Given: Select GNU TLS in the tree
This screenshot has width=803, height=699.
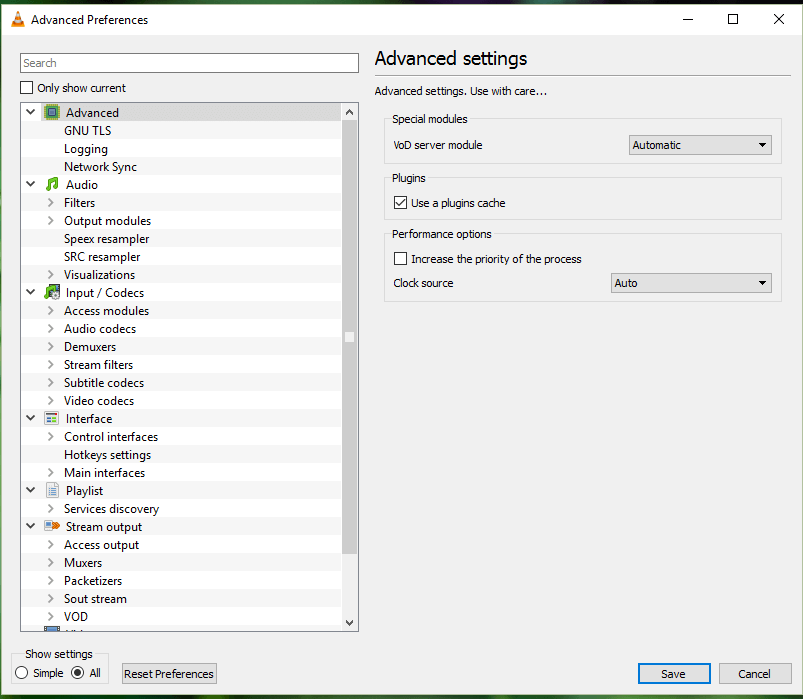Looking at the screenshot, I should tap(88, 131).
